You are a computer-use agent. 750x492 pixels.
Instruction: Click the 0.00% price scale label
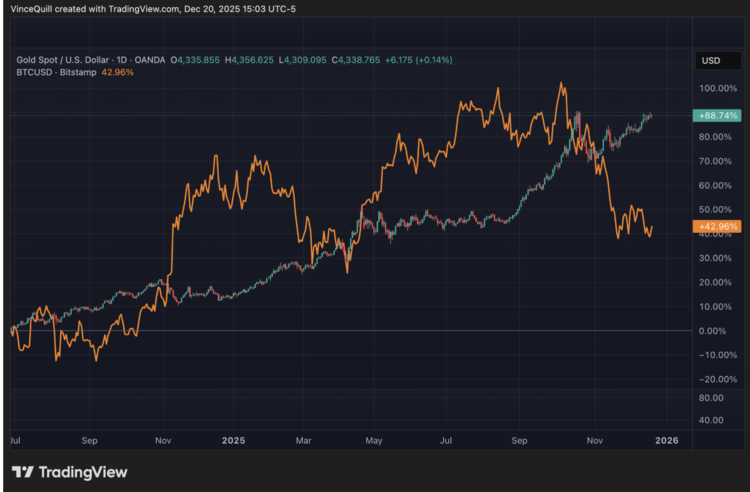712,330
